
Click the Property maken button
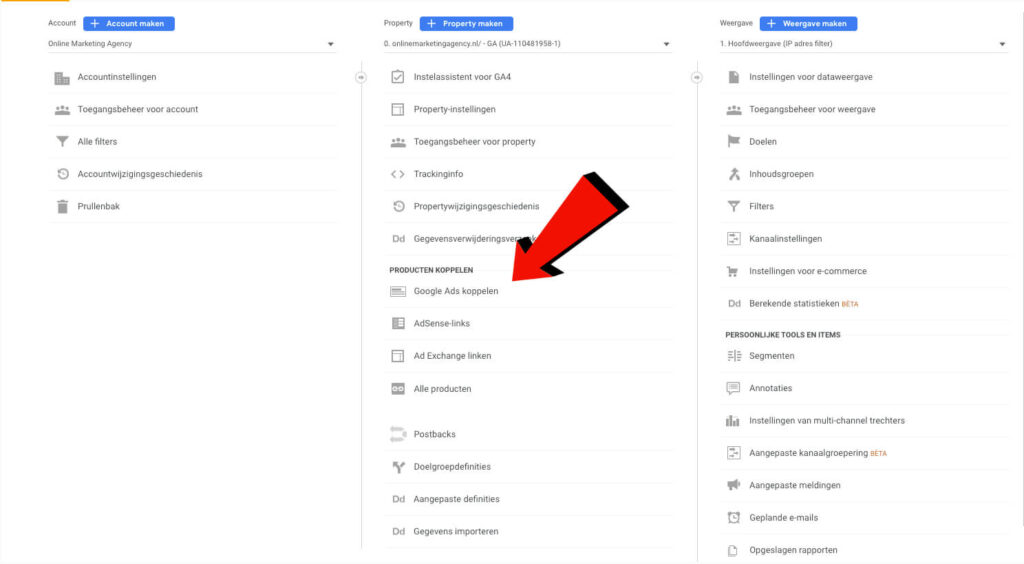point(466,24)
